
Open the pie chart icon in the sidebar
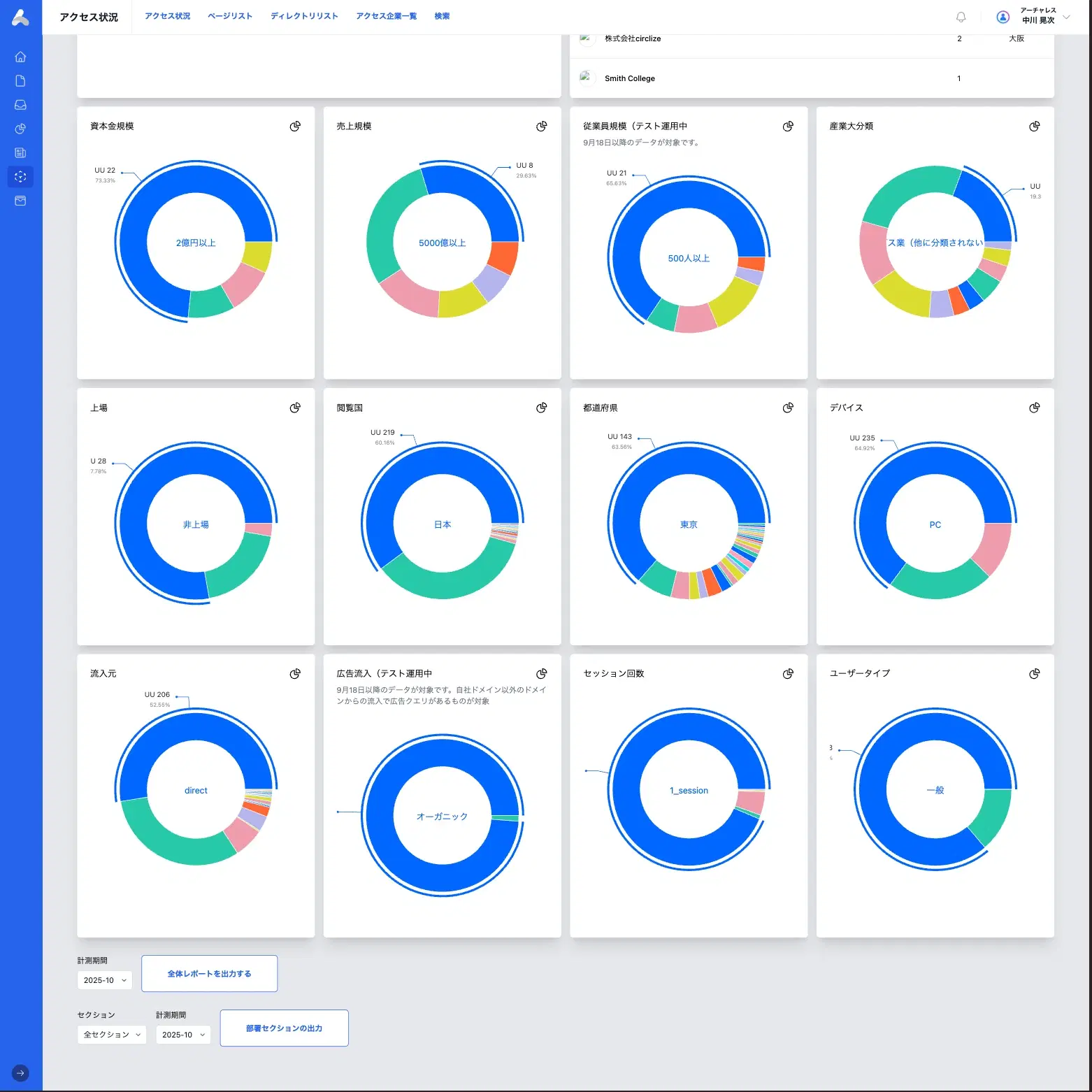[20, 129]
